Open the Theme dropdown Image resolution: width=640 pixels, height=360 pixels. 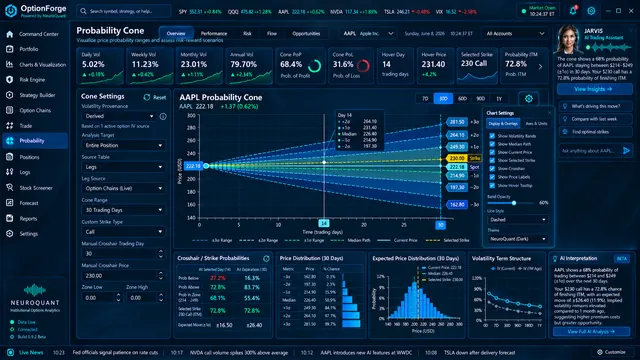point(517,239)
